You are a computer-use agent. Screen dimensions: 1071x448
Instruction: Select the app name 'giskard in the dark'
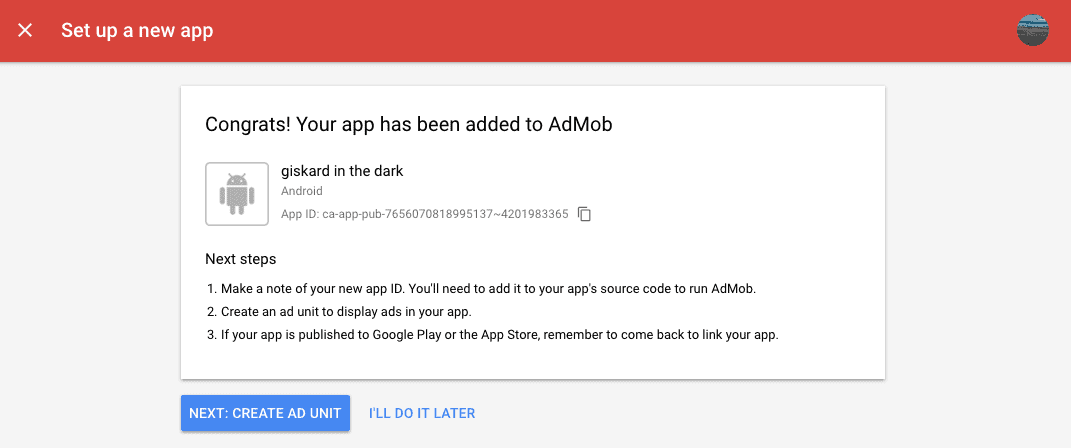click(x=342, y=171)
